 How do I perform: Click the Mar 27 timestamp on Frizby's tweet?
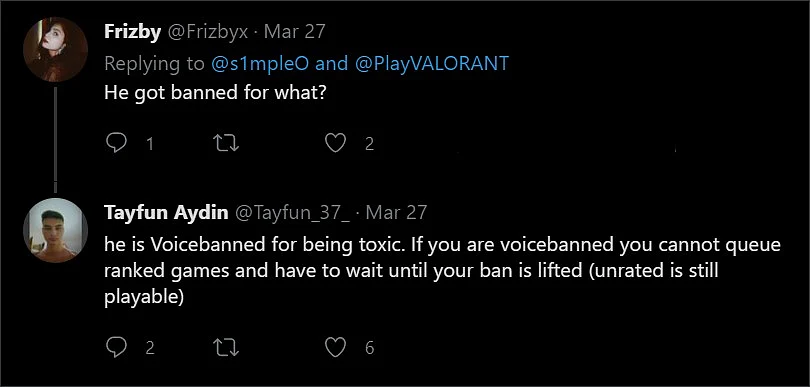(294, 33)
